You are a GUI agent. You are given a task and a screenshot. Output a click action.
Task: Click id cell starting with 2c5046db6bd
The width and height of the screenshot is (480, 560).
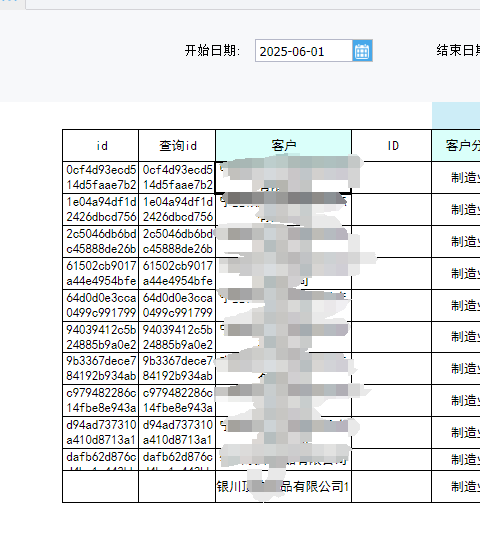pos(101,241)
